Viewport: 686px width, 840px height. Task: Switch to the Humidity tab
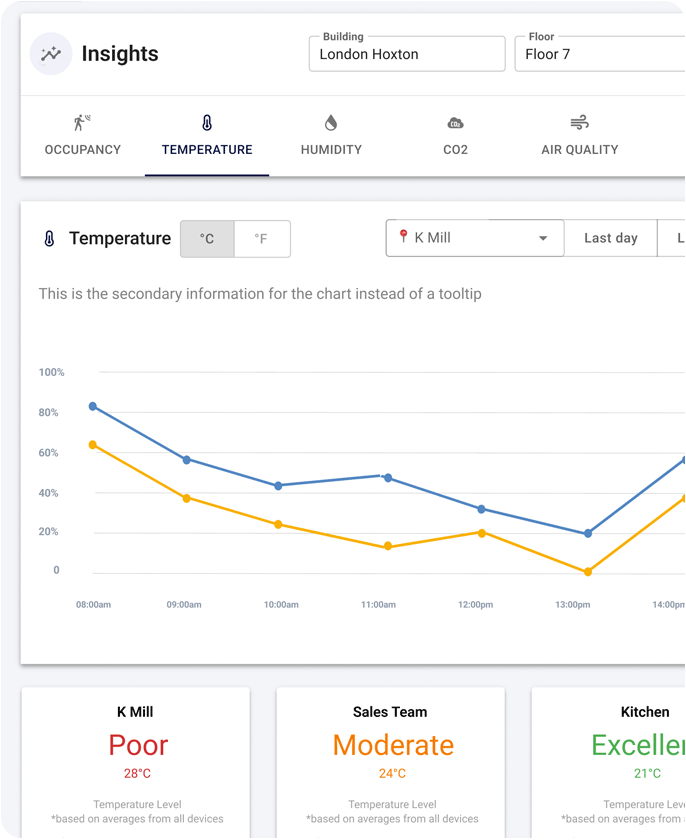tap(331, 136)
